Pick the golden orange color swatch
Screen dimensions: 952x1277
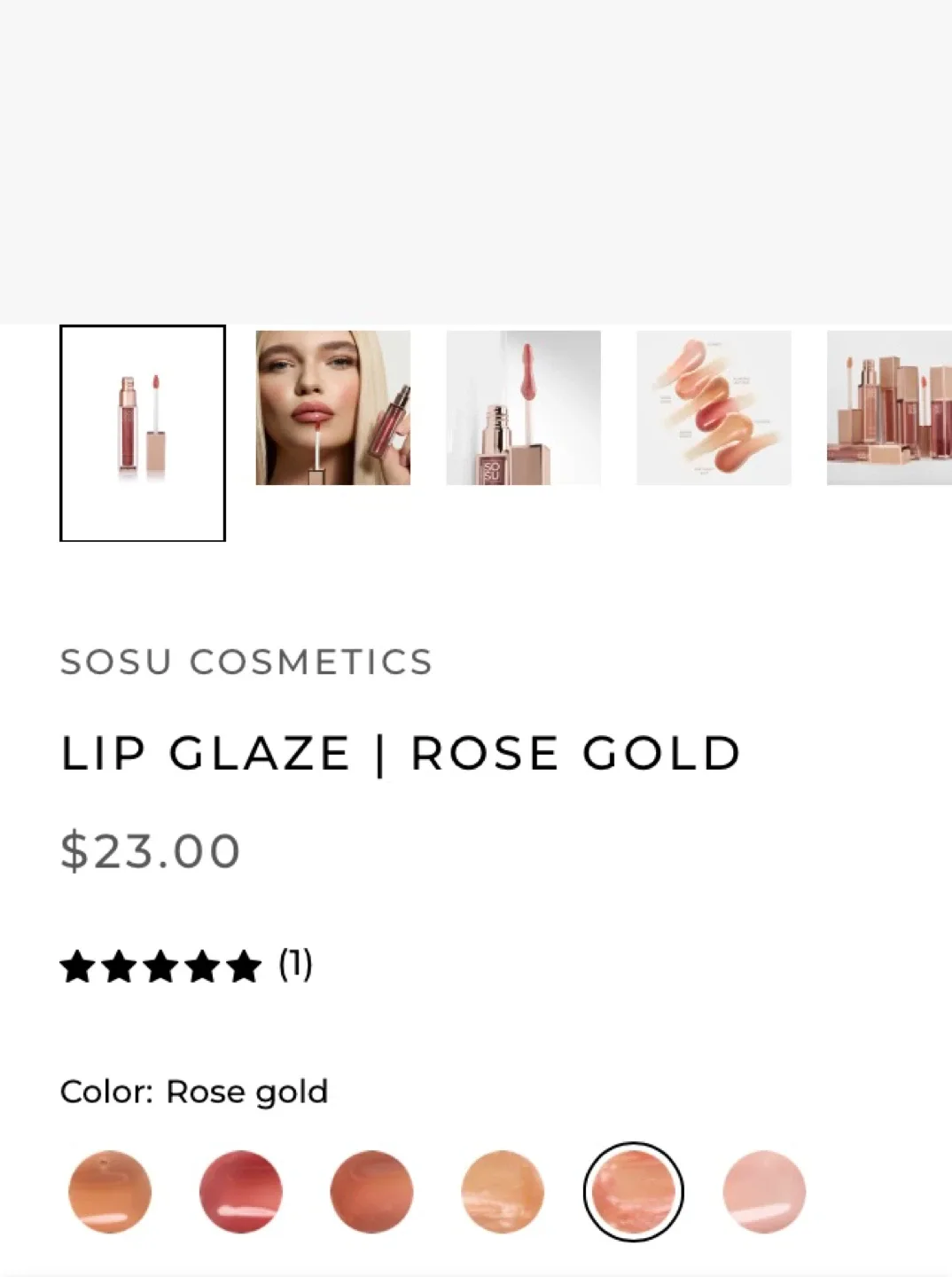pyautogui.click(x=503, y=1192)
